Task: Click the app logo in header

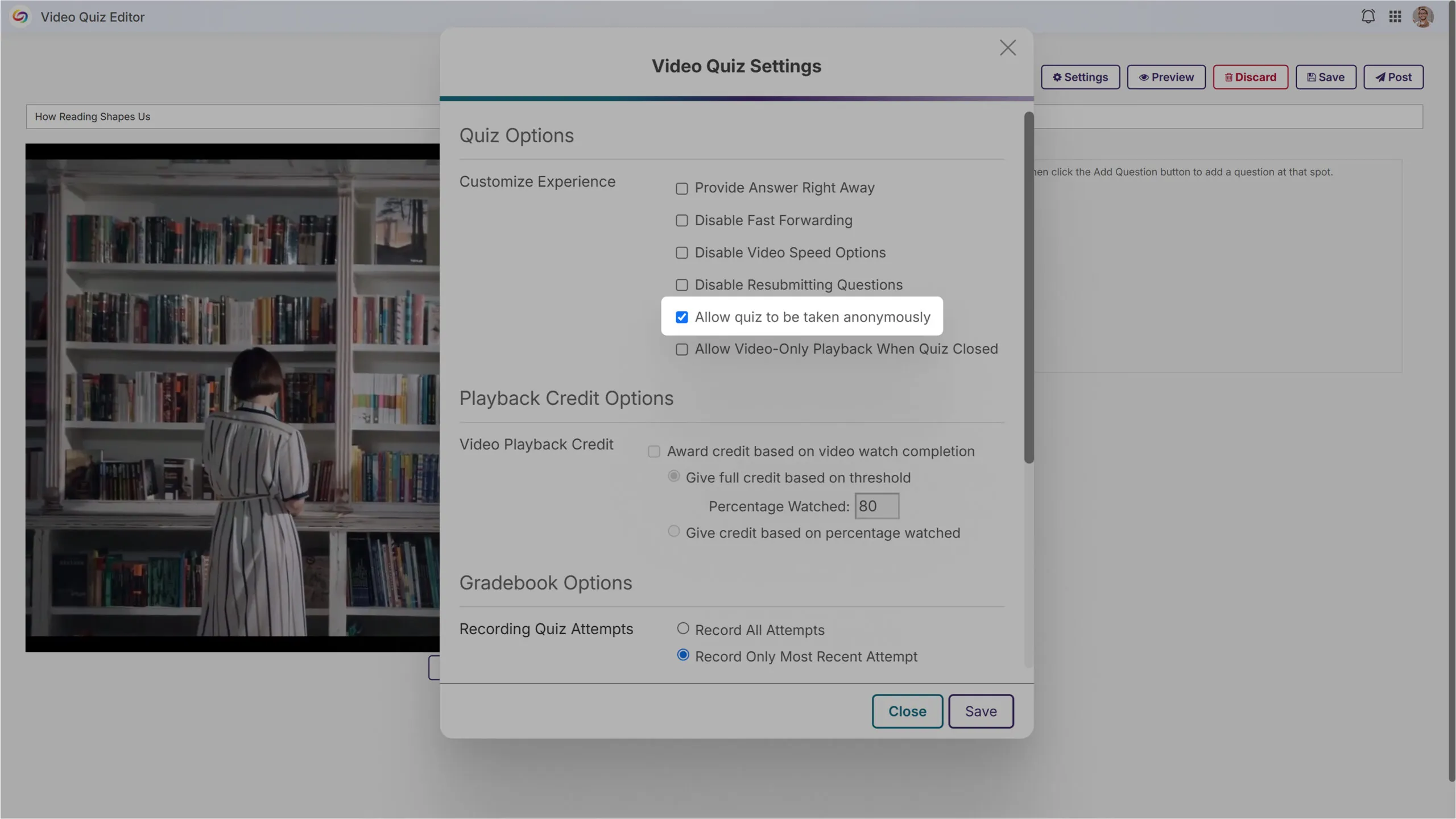Action: click(x=20, y=16)
